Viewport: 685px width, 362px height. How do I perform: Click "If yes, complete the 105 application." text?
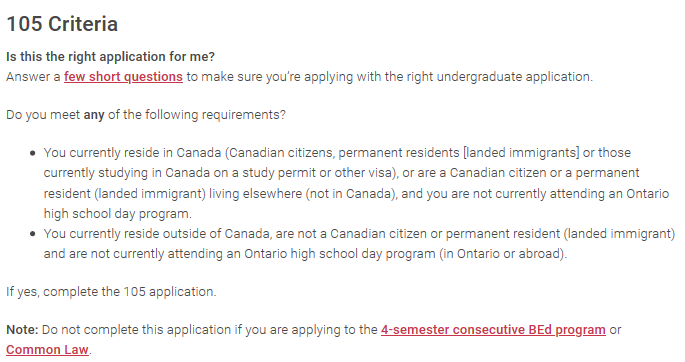(111, 292)
